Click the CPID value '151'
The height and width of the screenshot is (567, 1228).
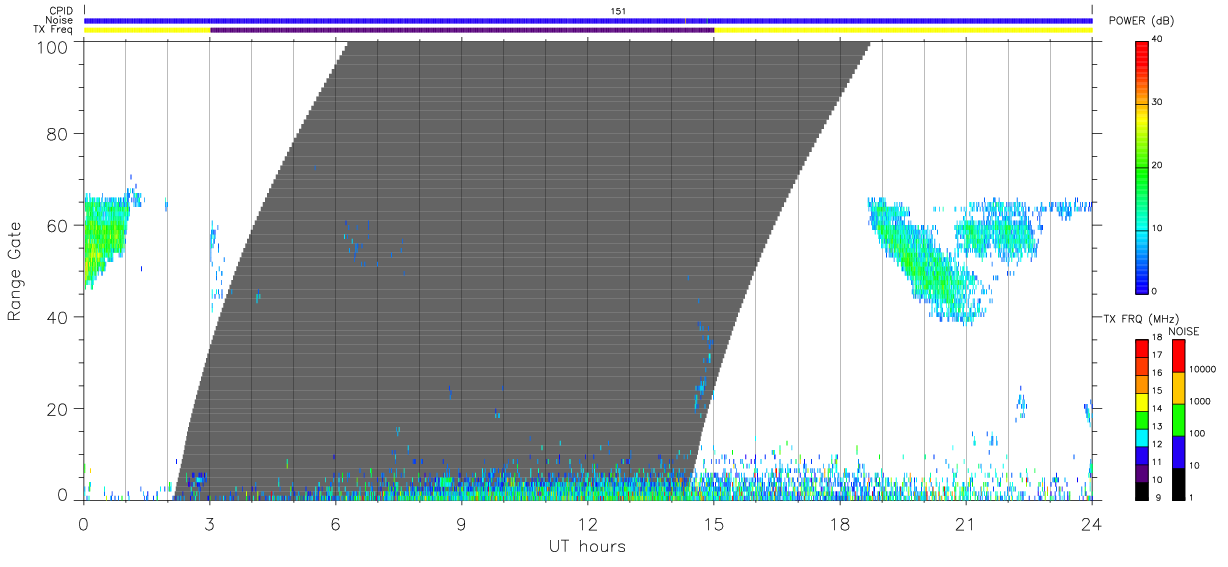[x=619, y=11]
